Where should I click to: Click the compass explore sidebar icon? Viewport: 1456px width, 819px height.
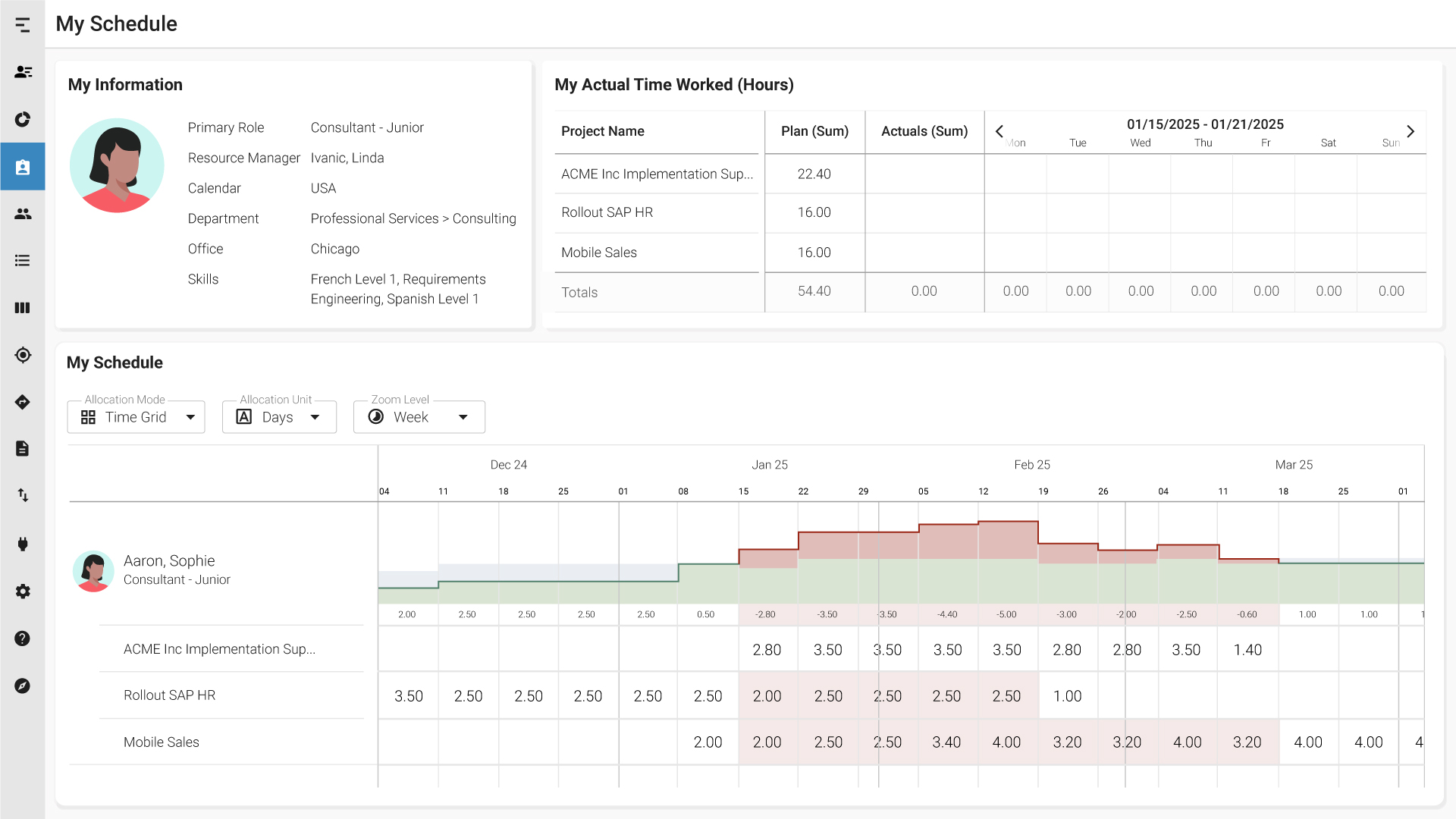(23, 686)
